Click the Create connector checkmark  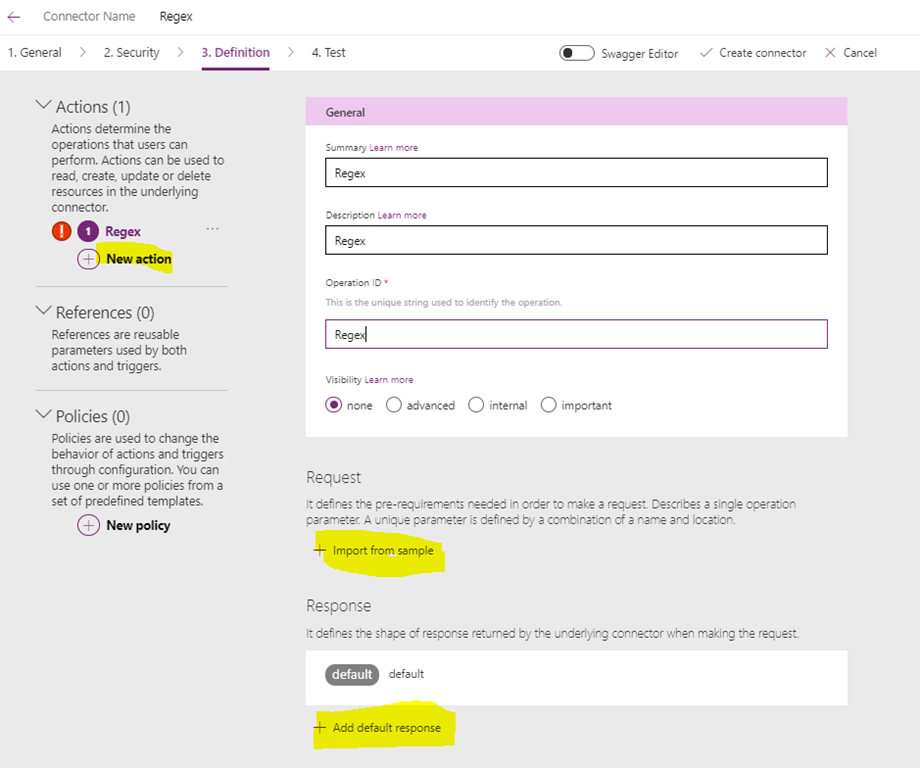(706, 53)
